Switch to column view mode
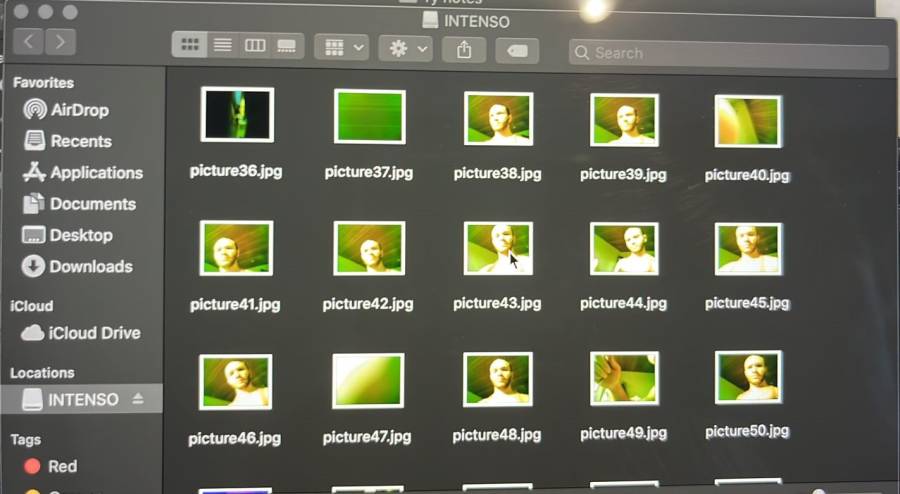 (x=255, y=46)
